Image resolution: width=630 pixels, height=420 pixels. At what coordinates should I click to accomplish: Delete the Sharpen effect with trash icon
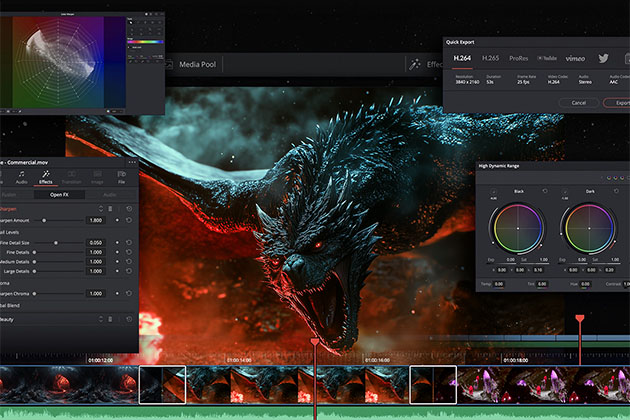point(110,209)
